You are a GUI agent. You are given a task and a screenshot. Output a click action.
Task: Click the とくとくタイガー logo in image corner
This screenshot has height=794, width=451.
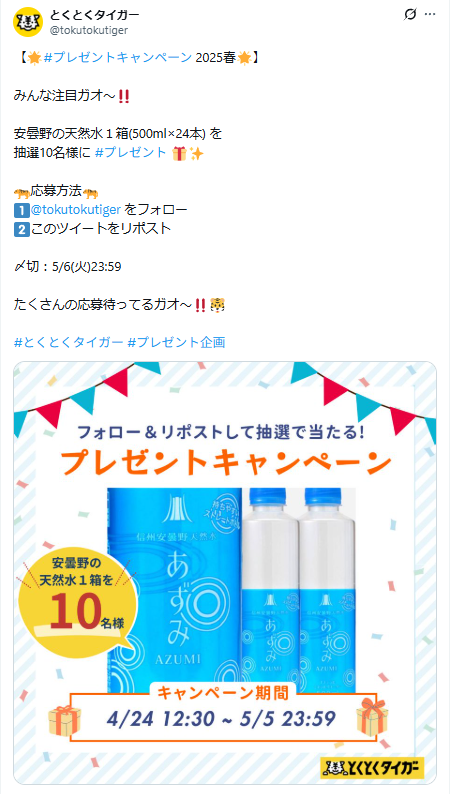click(x=372, y=768)
